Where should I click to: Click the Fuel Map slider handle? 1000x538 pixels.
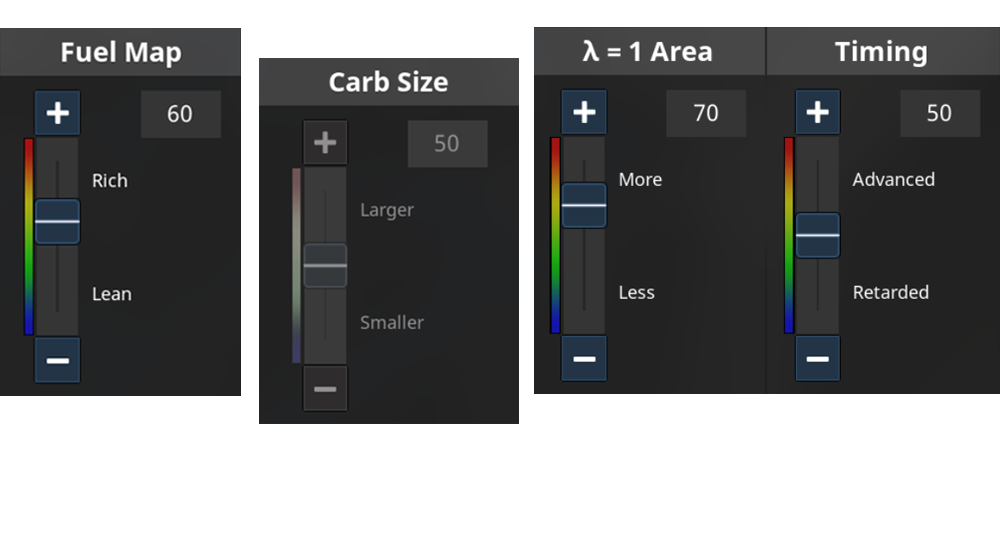click(x=57, y=221)
